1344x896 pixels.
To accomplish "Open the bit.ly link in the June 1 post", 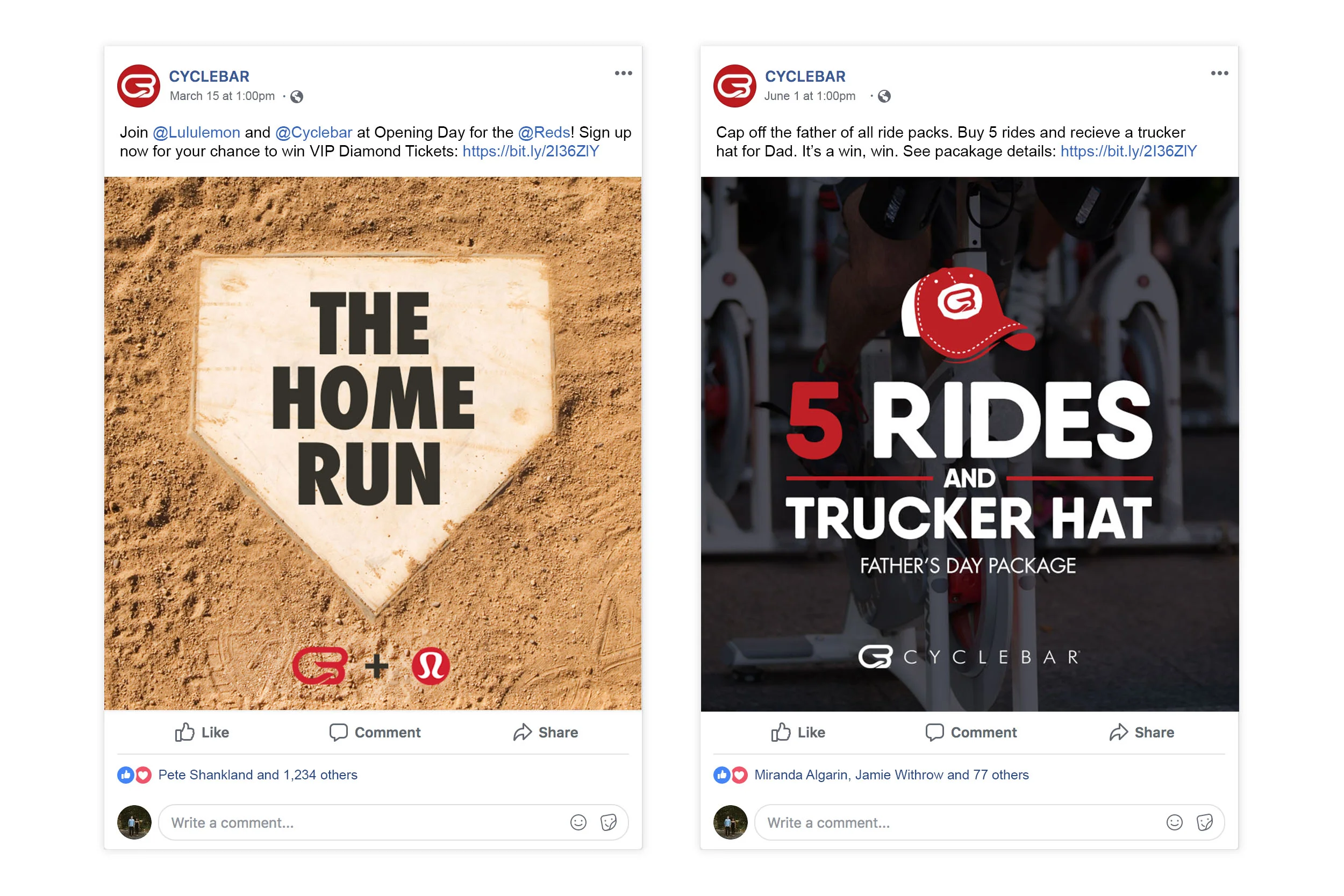I will click(x=1128, y=152).
